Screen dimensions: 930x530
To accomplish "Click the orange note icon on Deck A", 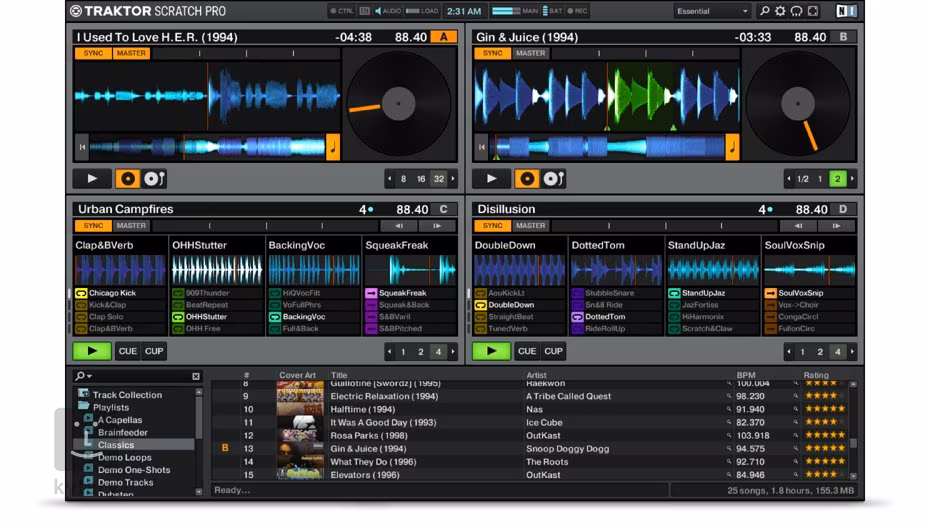I will pyautogui.click(x=333, y=148).
